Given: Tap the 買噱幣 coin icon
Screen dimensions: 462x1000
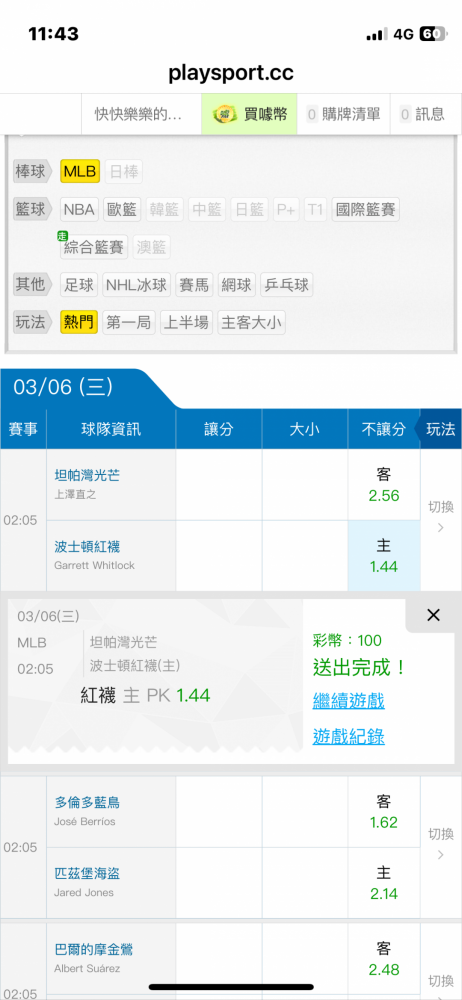Looking at the screenshot, I should click(x=224, y=115).
